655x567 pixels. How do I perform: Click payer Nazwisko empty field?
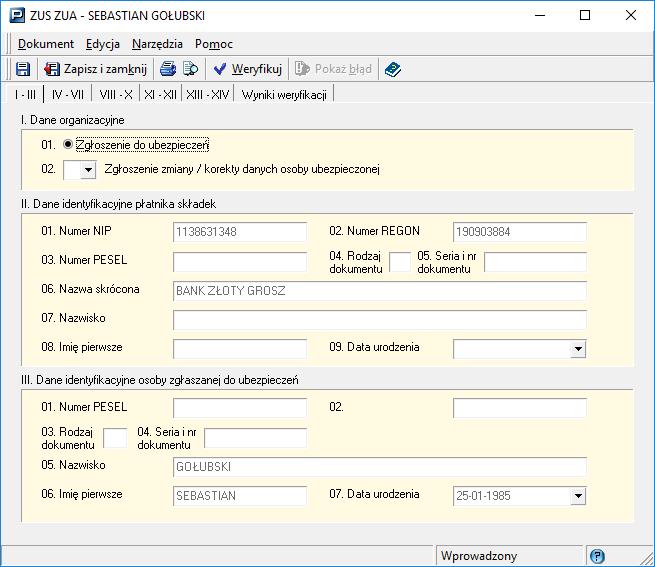tap(380, 320)
